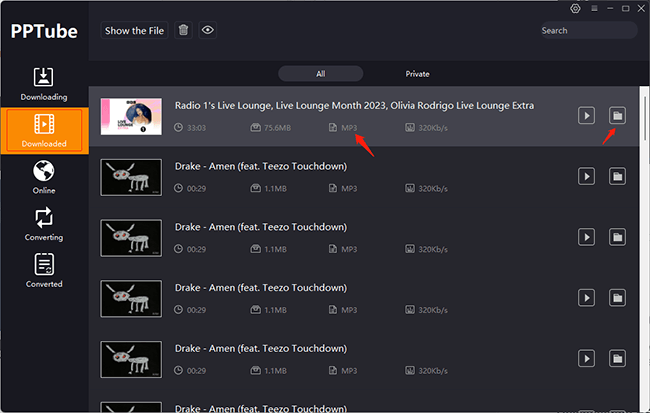
Task: Click the 320Kb/s bitrate of Radio 1's track
Action: 433,128
